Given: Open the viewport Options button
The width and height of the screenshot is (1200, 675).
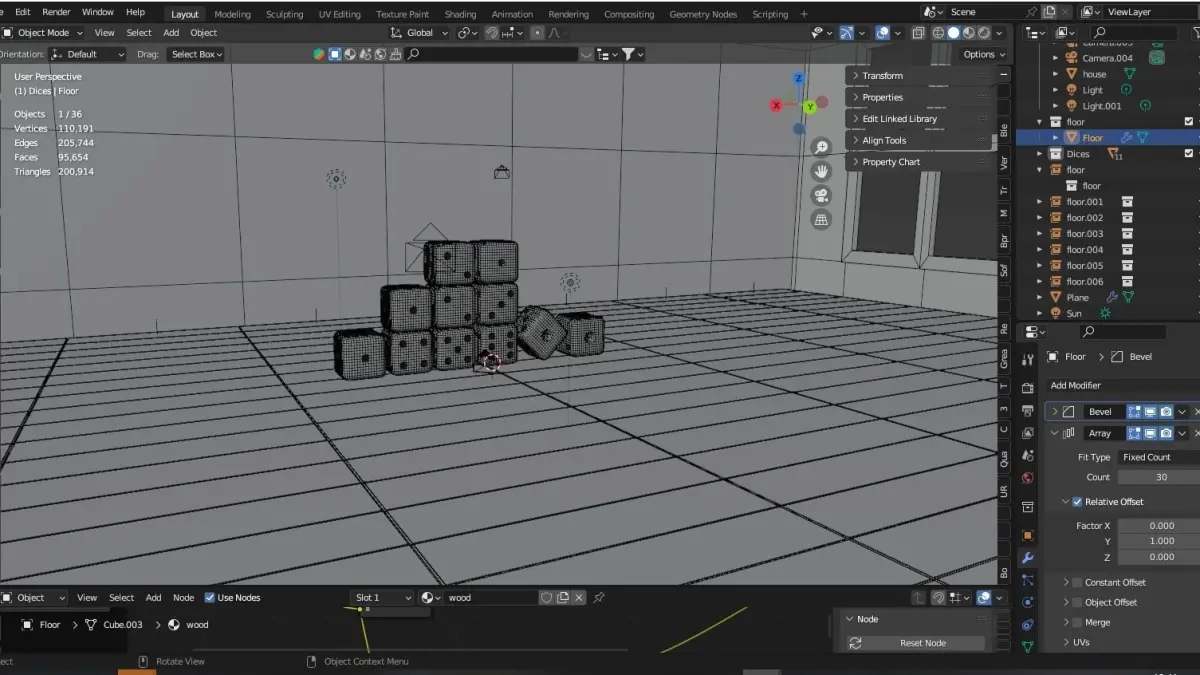Looking at the screenshot, I should click(984, 54).
